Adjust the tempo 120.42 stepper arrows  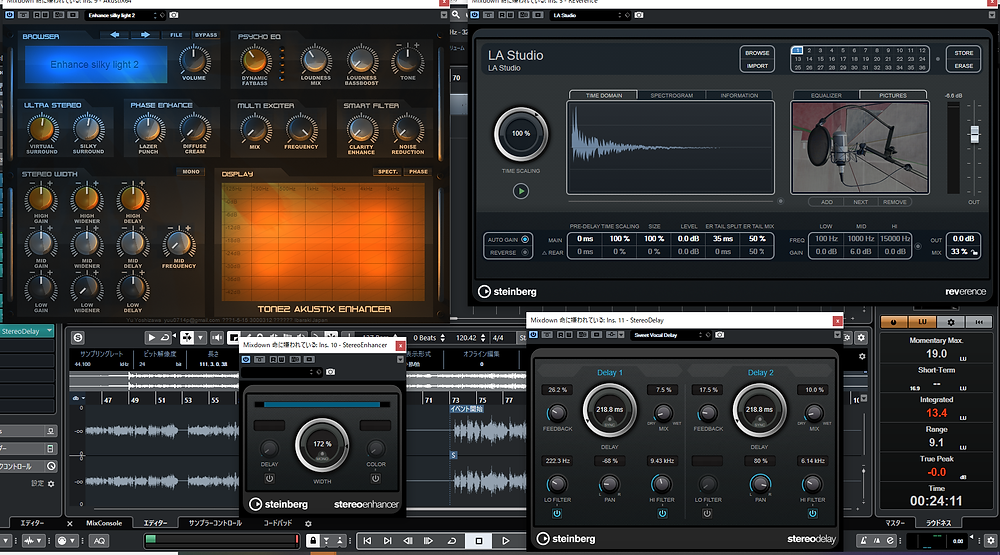click(483, 337)
